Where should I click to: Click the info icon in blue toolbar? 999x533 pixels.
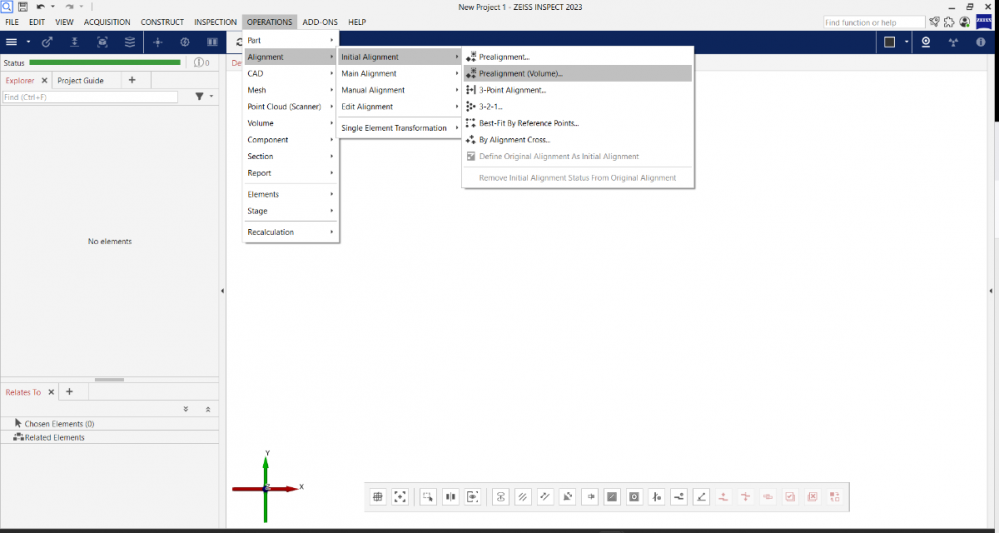(x=981, y=42)
